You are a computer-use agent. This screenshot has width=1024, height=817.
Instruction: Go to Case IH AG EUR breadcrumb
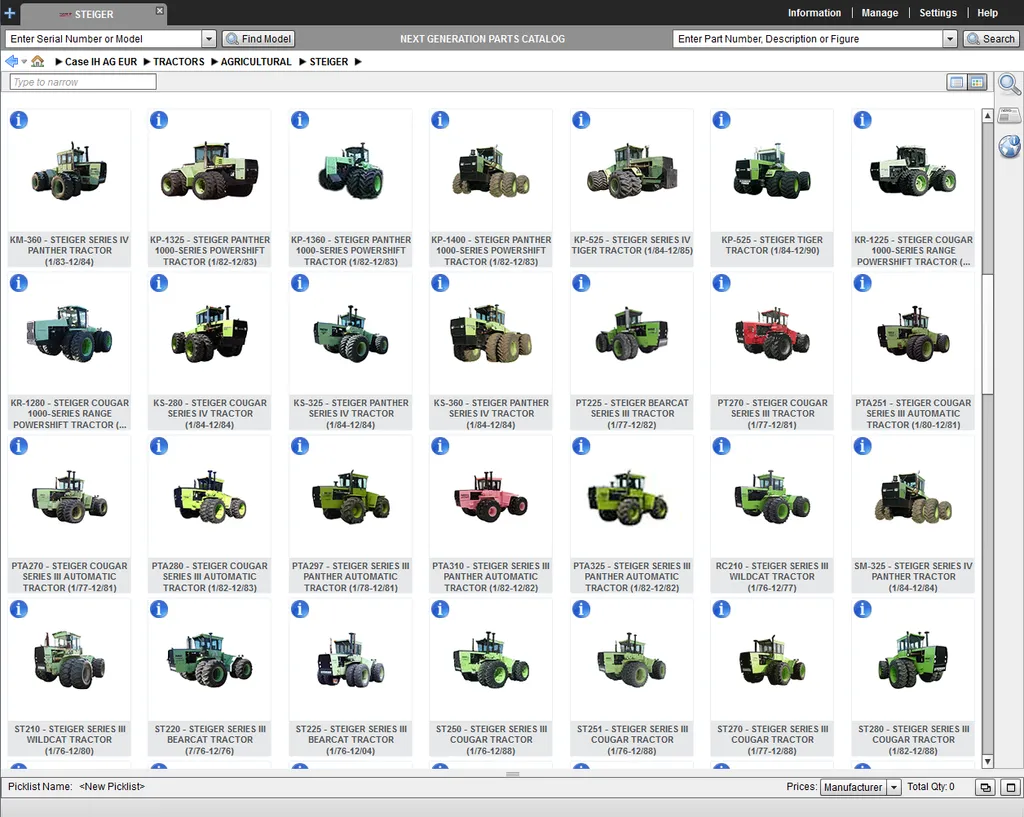[101, 61]
